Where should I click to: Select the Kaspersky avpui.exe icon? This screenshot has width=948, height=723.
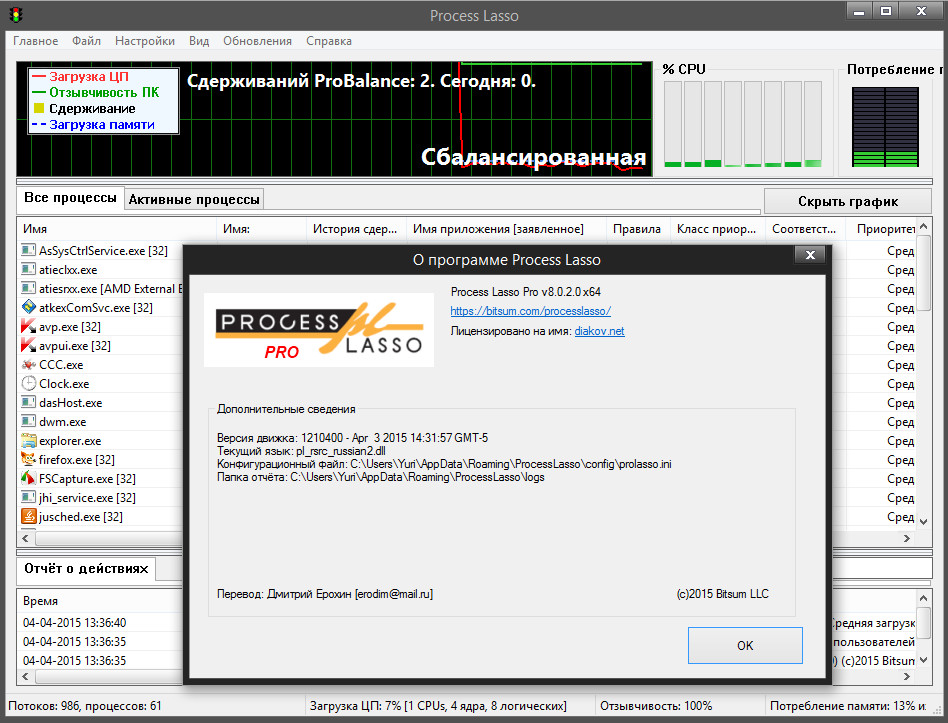[x=28, y=345]
